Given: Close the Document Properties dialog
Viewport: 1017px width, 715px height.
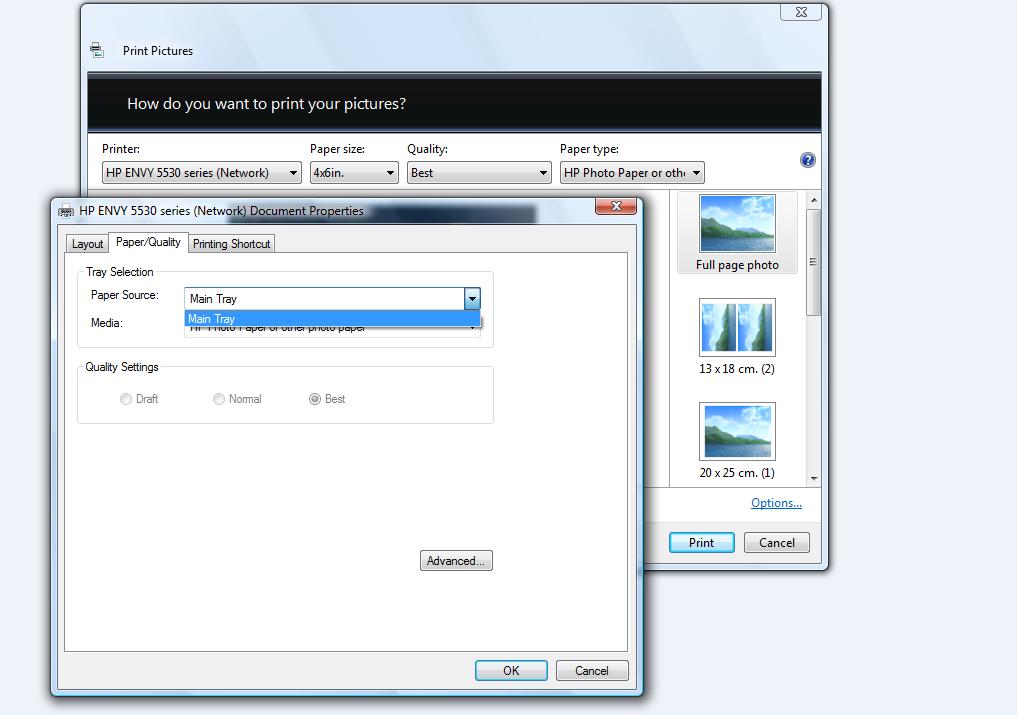Looking at the screenshot, I should click(616, 206).
